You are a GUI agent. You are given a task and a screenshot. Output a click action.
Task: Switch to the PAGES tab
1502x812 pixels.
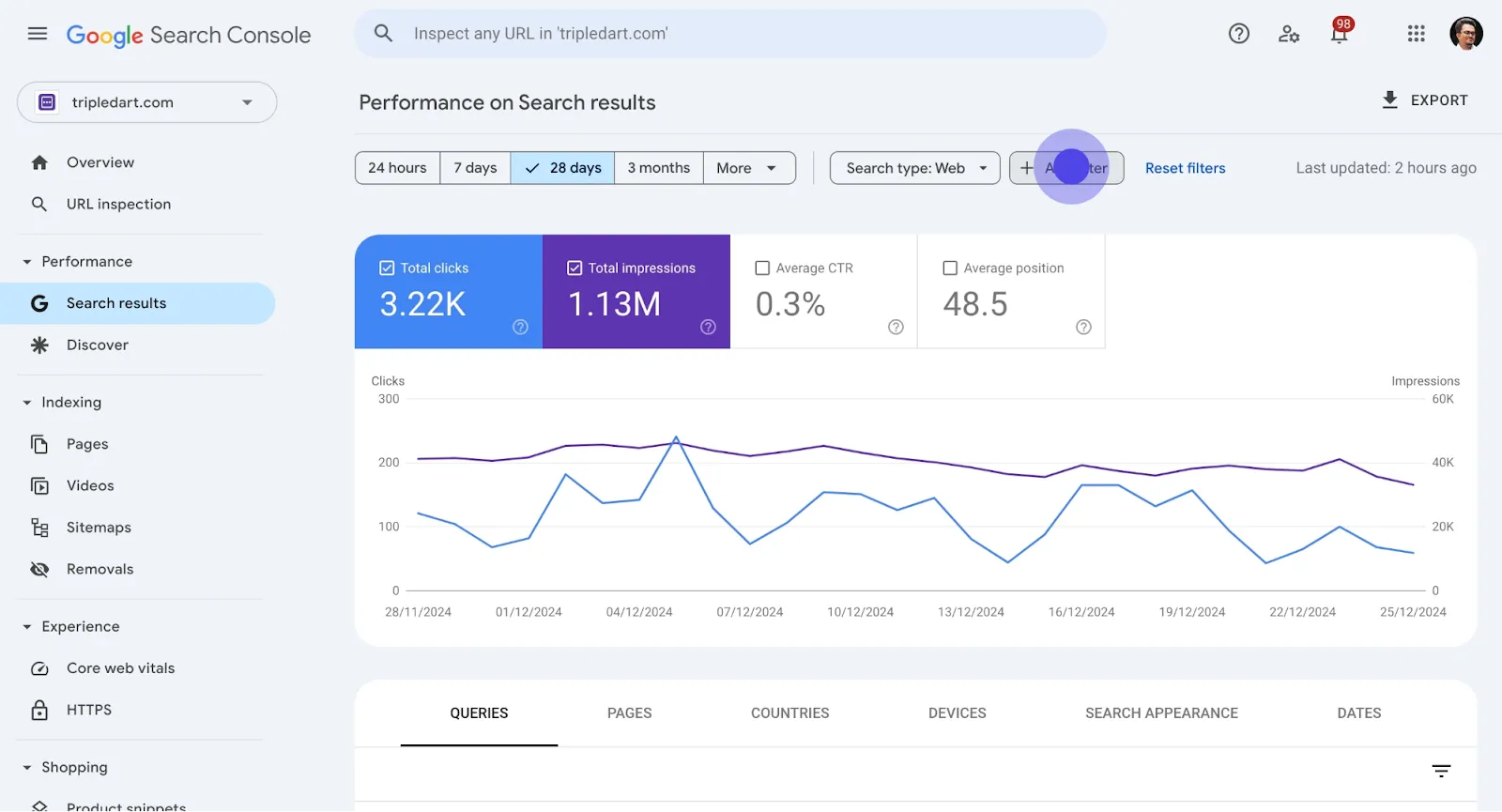point(629,713)
